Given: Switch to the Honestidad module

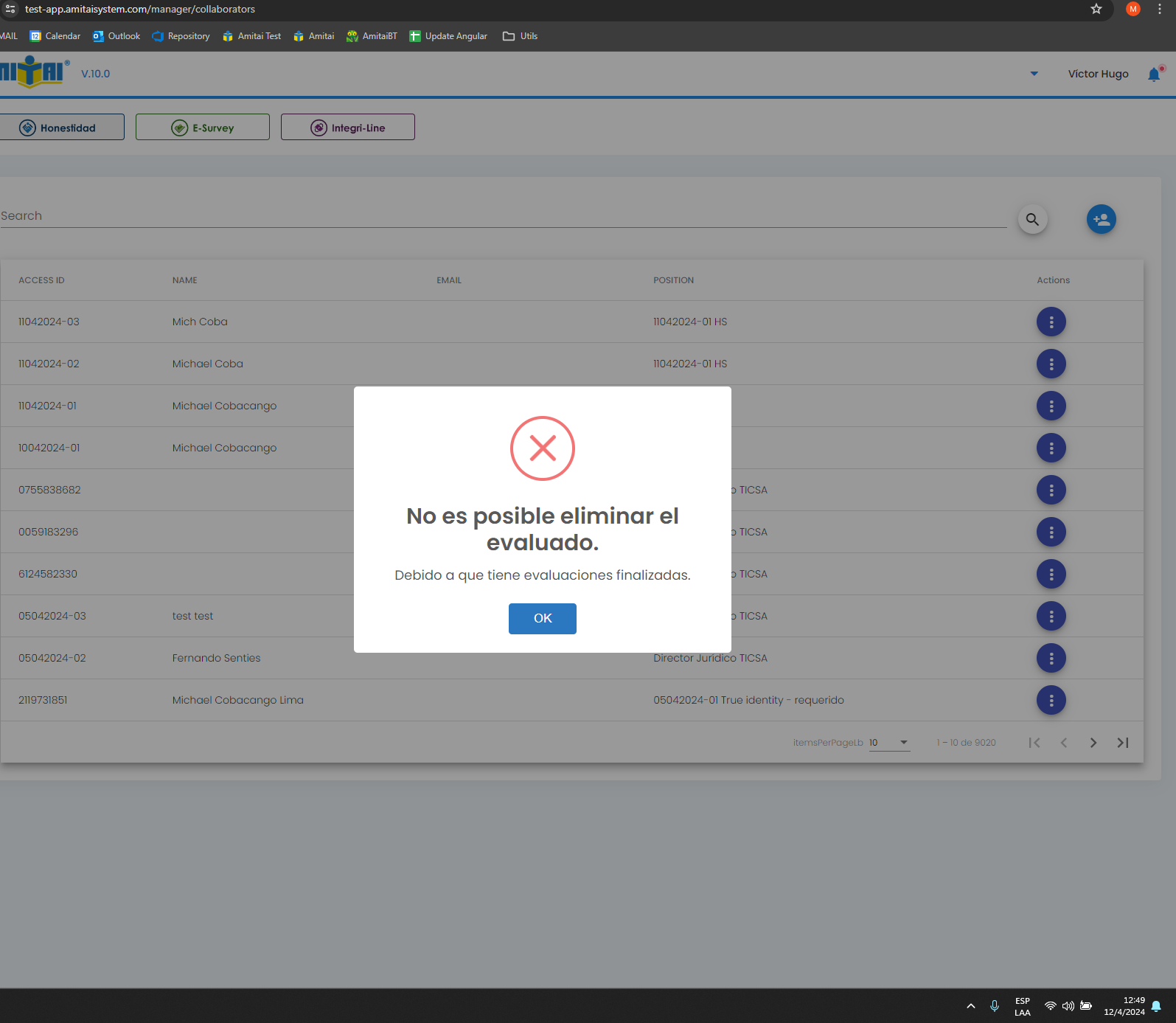Looking at the screenshot, I should coord(62,128).
